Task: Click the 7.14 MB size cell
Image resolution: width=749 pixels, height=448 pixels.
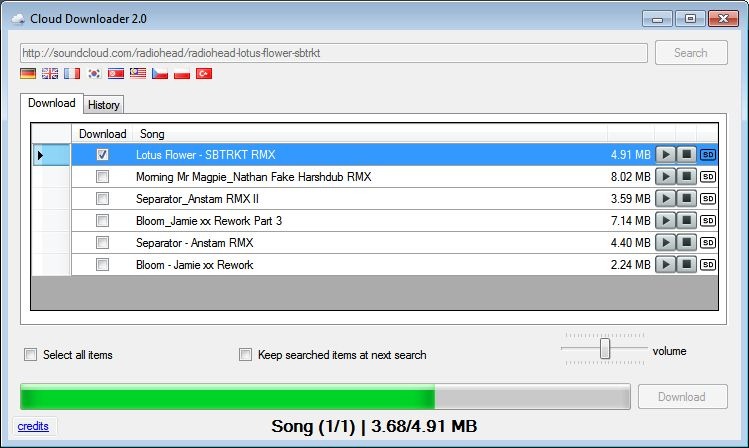Action: tap(631, 221)
